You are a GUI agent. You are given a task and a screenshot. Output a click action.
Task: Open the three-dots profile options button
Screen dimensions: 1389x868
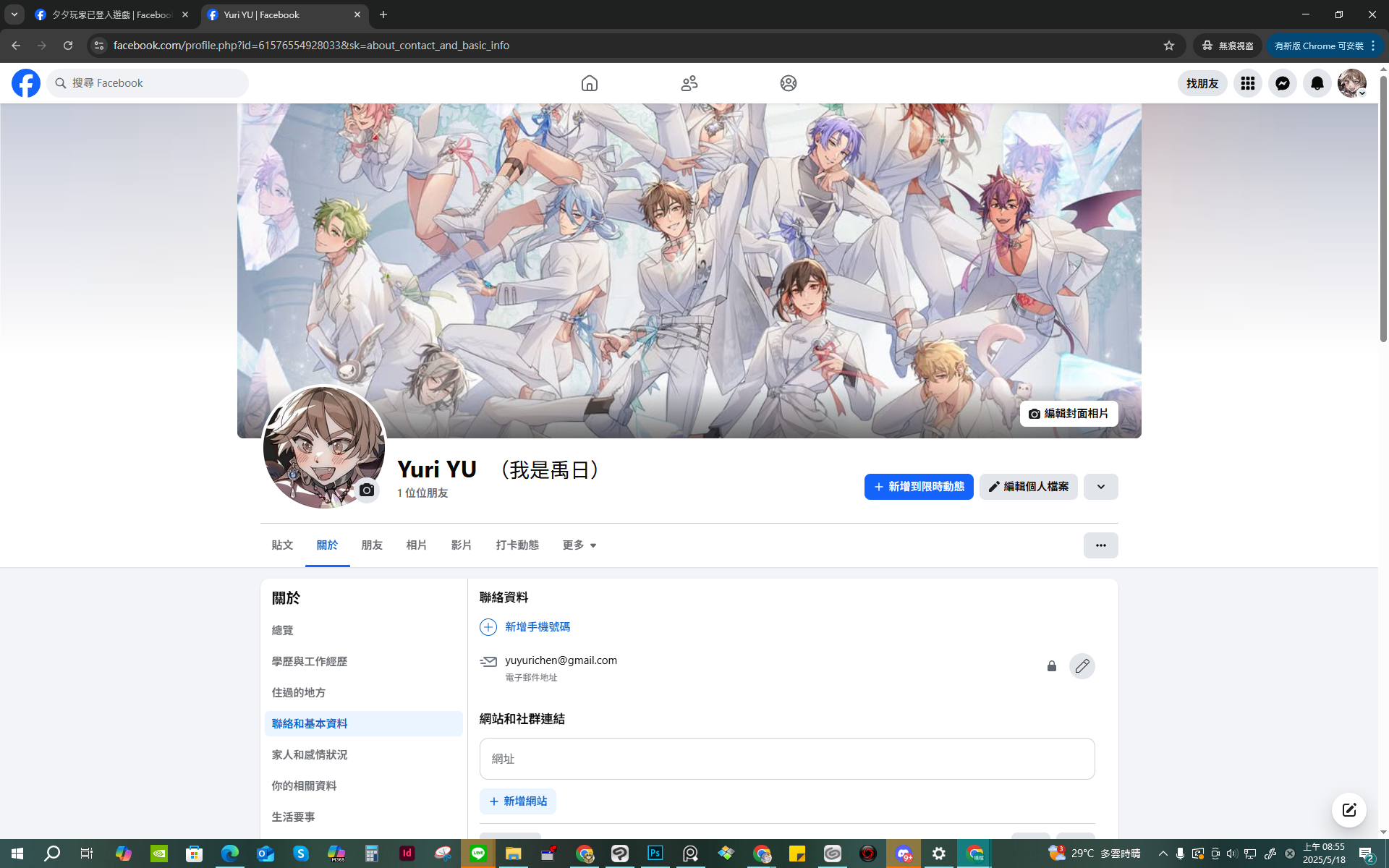click(1100, 545)
